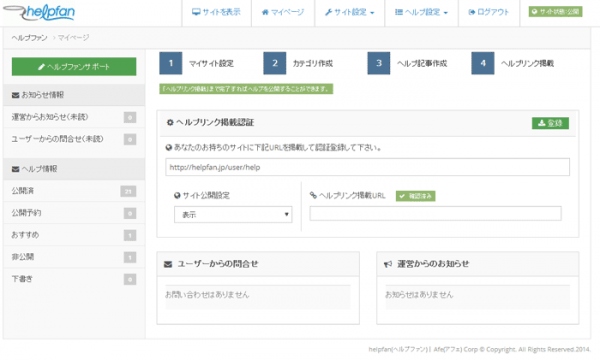Click the gear icon beside ヘルプリンク掲載認証
Image resolution: width=600 pixels, height=360 pixels.
coord(170,123)
